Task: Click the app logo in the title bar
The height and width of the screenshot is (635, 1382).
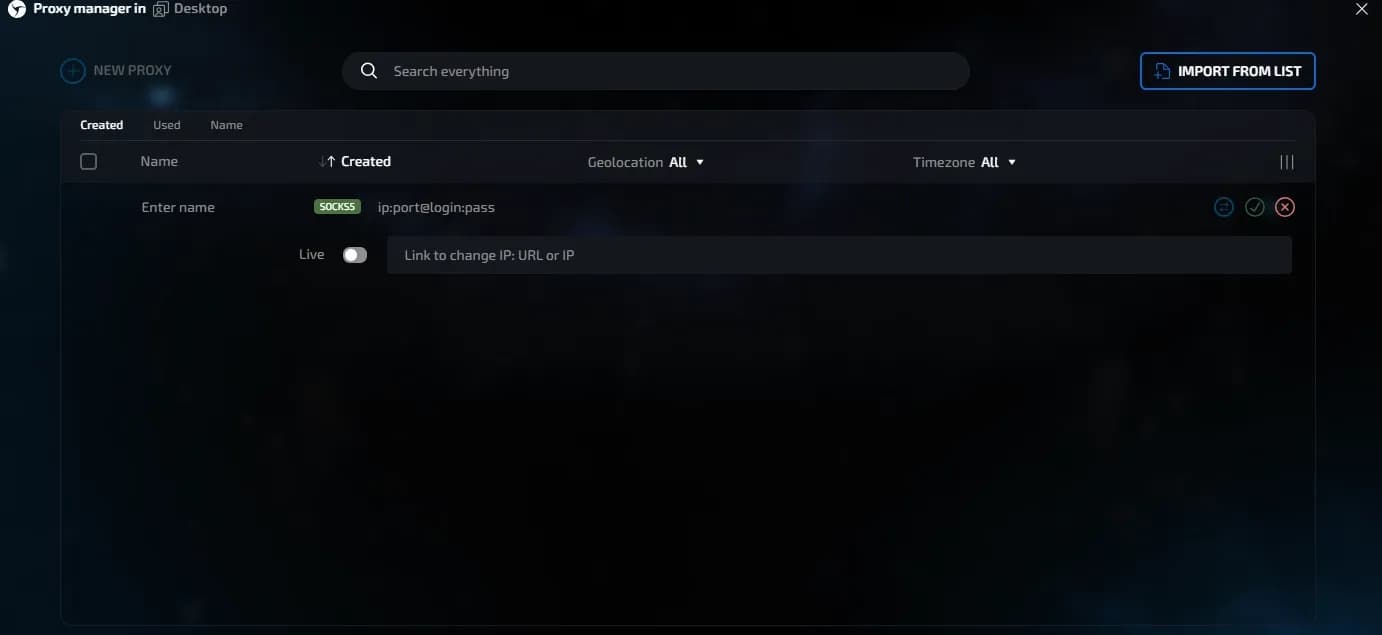Action: pos(16,9)
